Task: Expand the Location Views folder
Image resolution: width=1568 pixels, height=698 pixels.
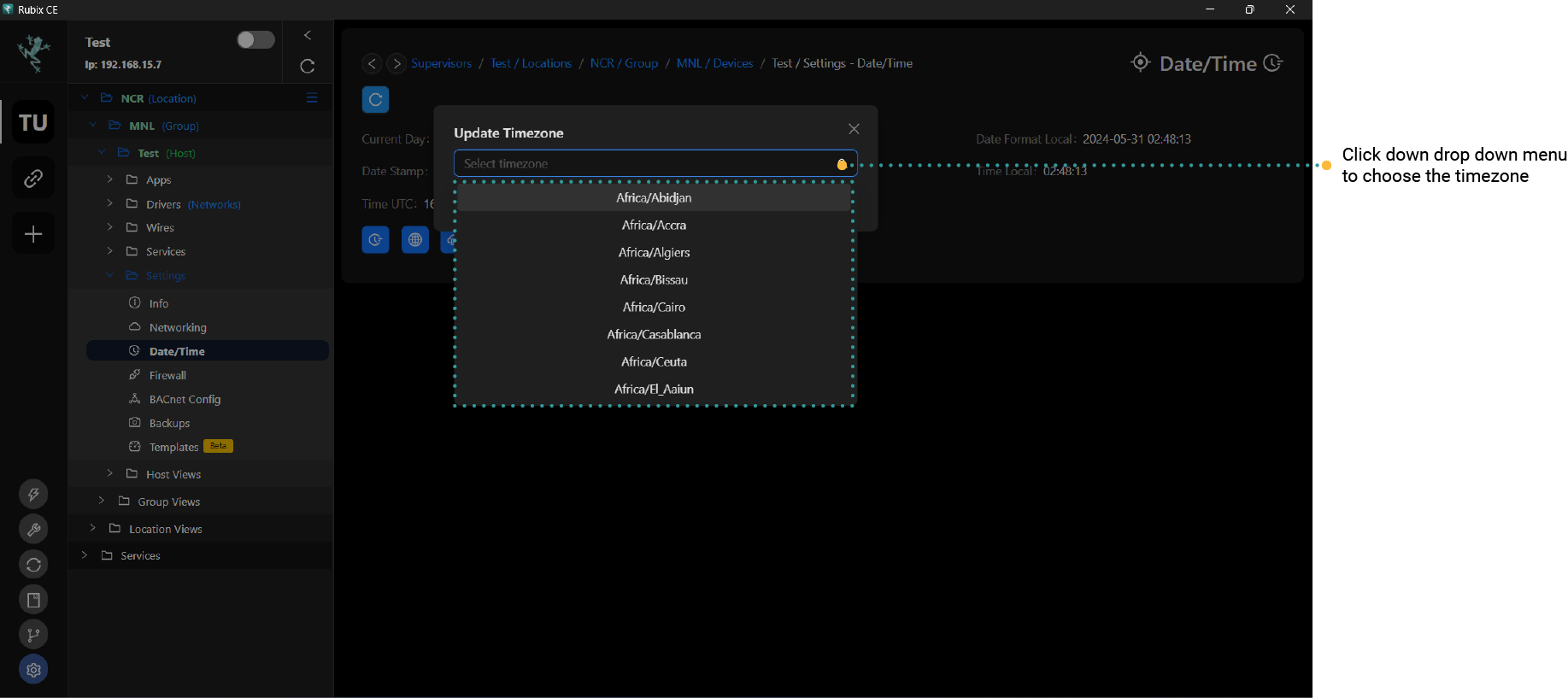Action: click(x=92, y=528)
